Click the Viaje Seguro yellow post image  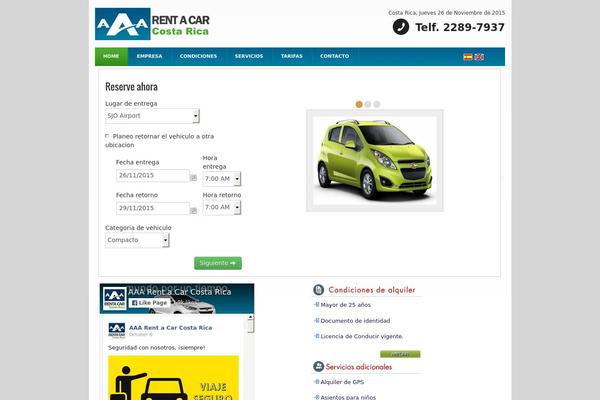[173, 378]
